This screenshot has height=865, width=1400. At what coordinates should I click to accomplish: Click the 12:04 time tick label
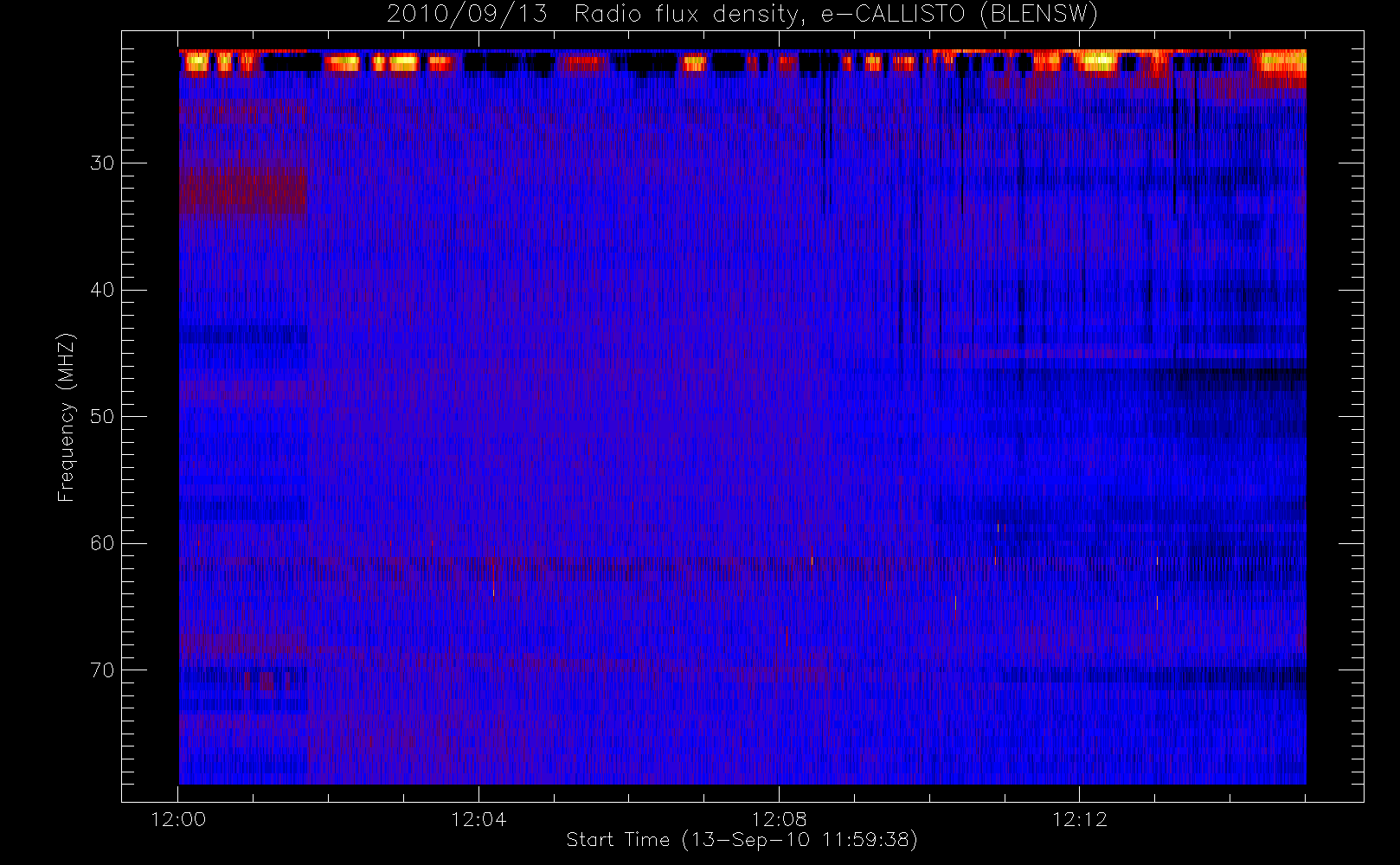pyautogui.click(x=478, y=819)
